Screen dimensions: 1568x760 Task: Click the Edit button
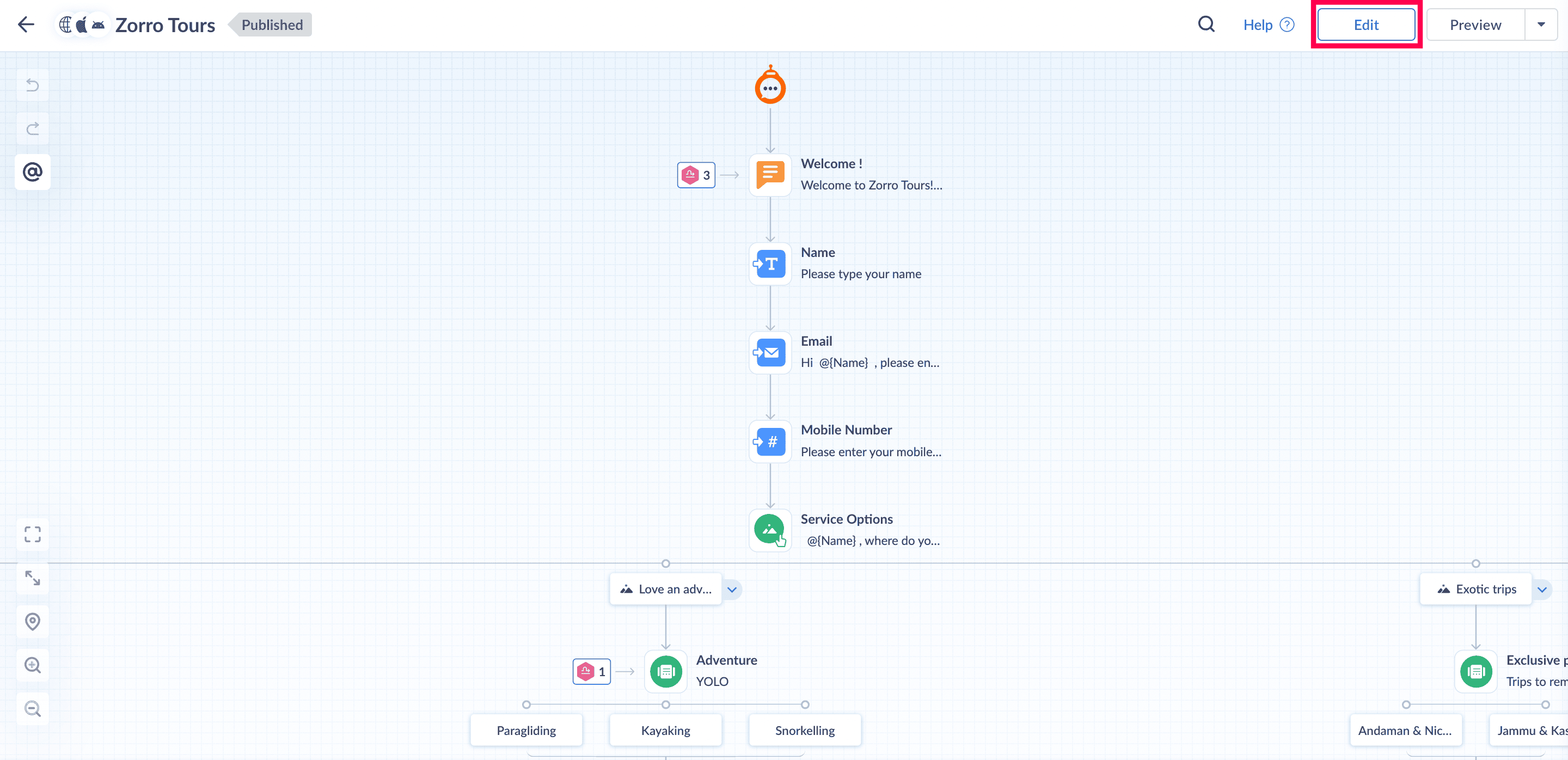pos(1365,25)
